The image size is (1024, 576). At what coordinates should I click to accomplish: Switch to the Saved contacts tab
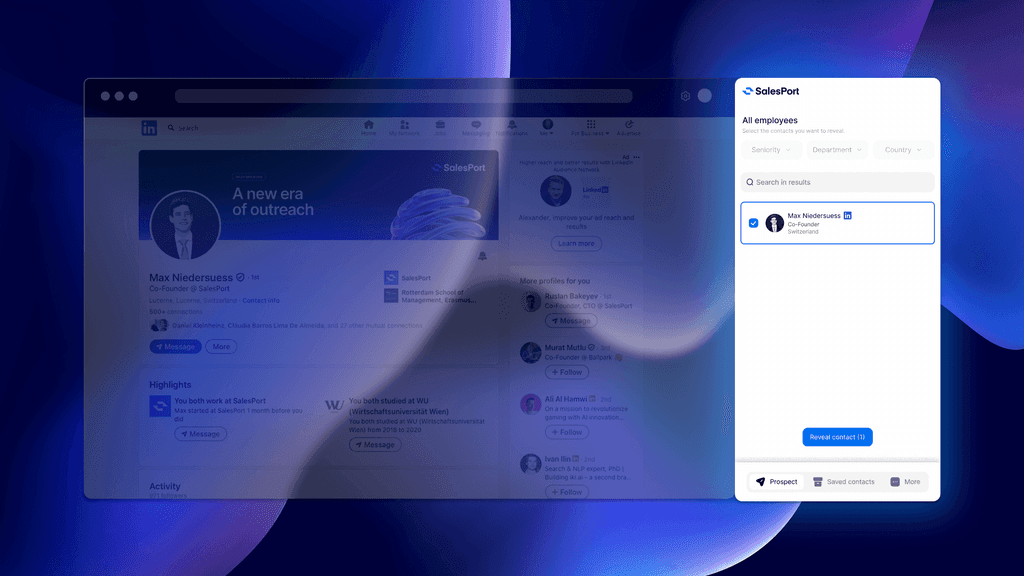843,482
